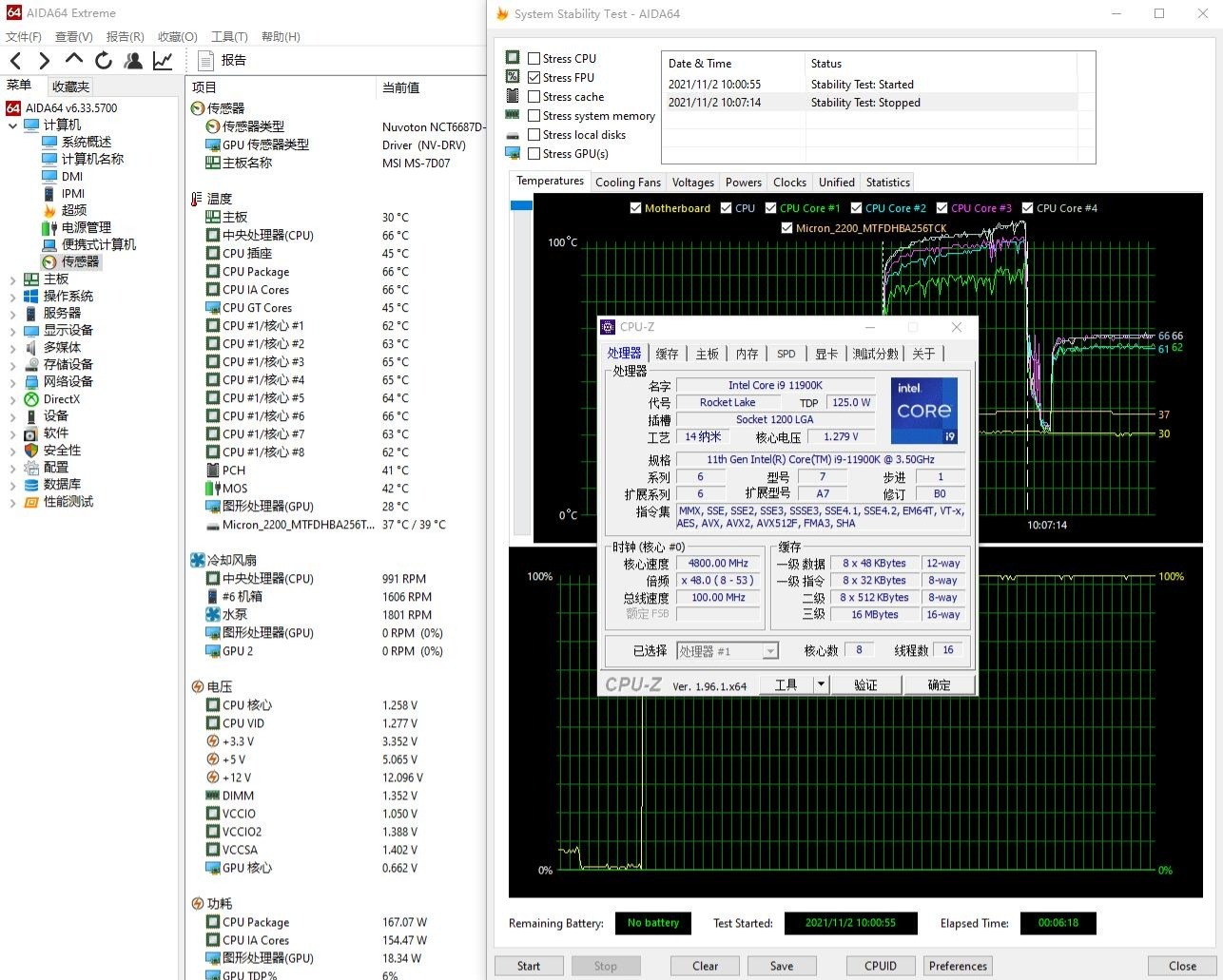The width and height of the screenshot is (1223, 980).
Task: Select the 超频 flame icon item
Action: click(49, 210)
